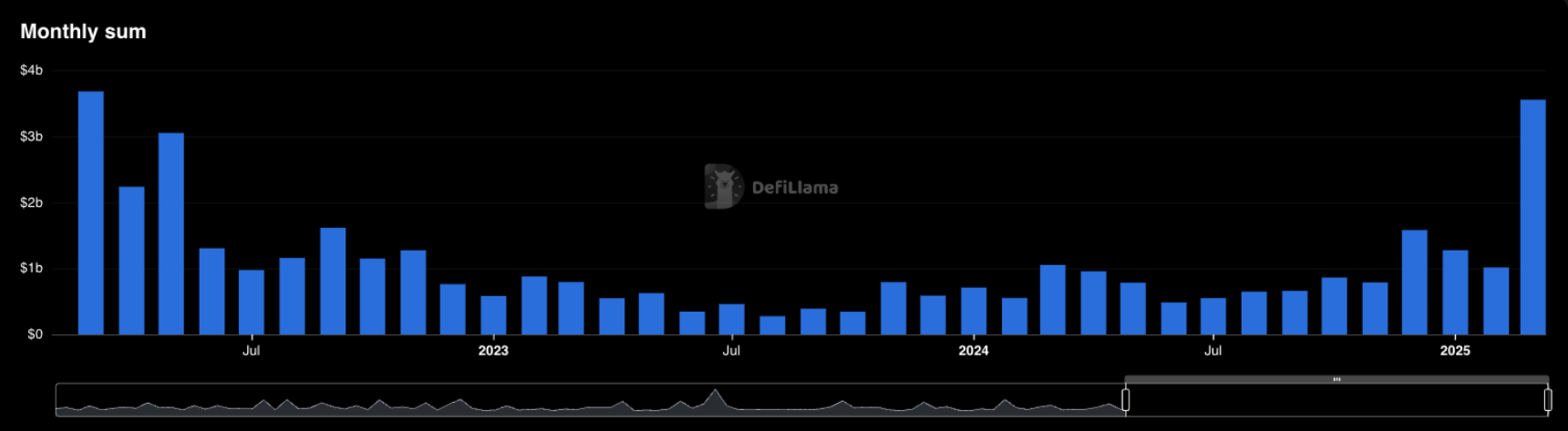Click the right handle of range selector
The width and height of the screenshot is (1568, 431).
[x=1547, y=400]
